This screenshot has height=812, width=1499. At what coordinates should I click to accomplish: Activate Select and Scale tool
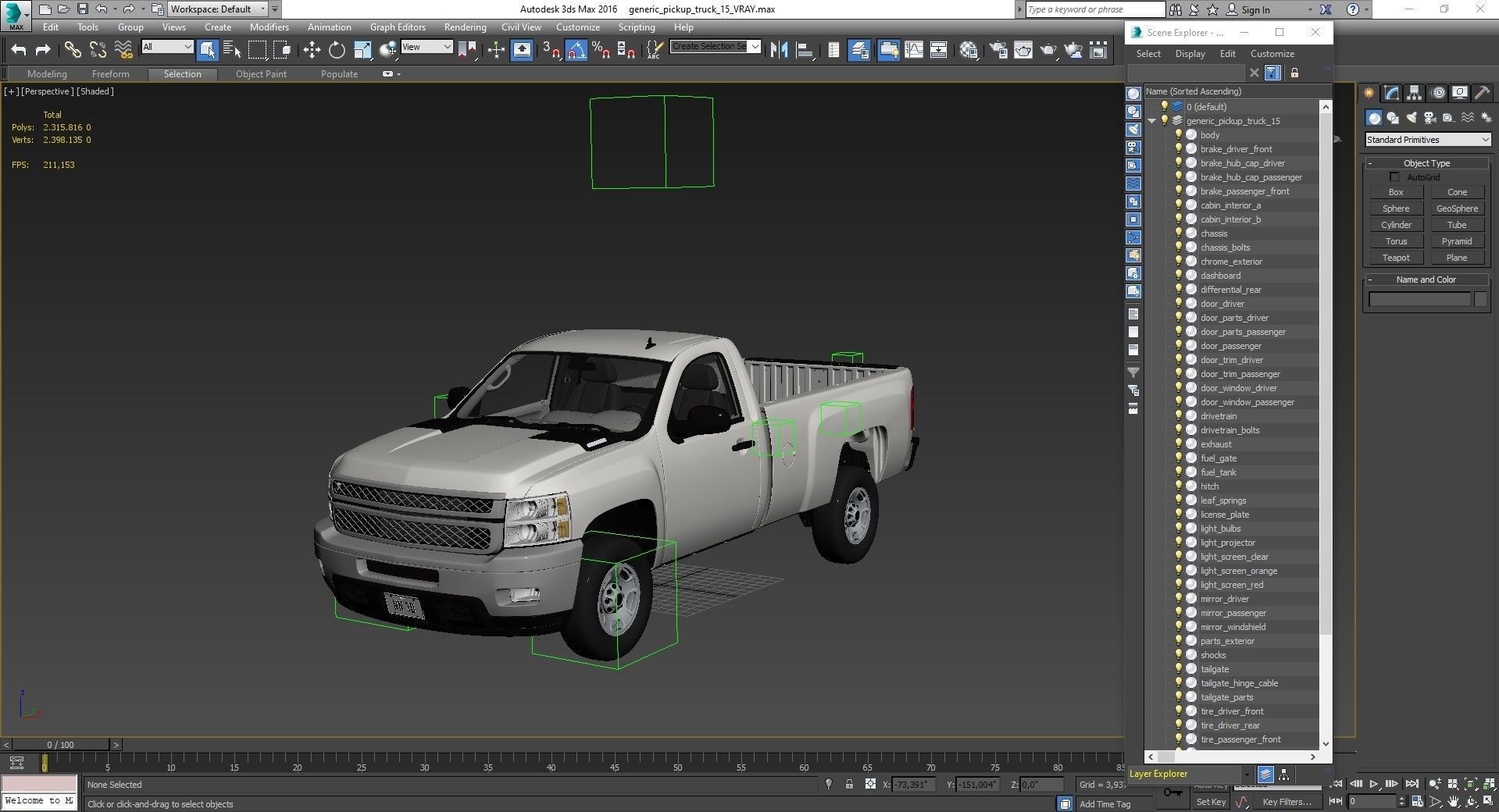(362, 49)
